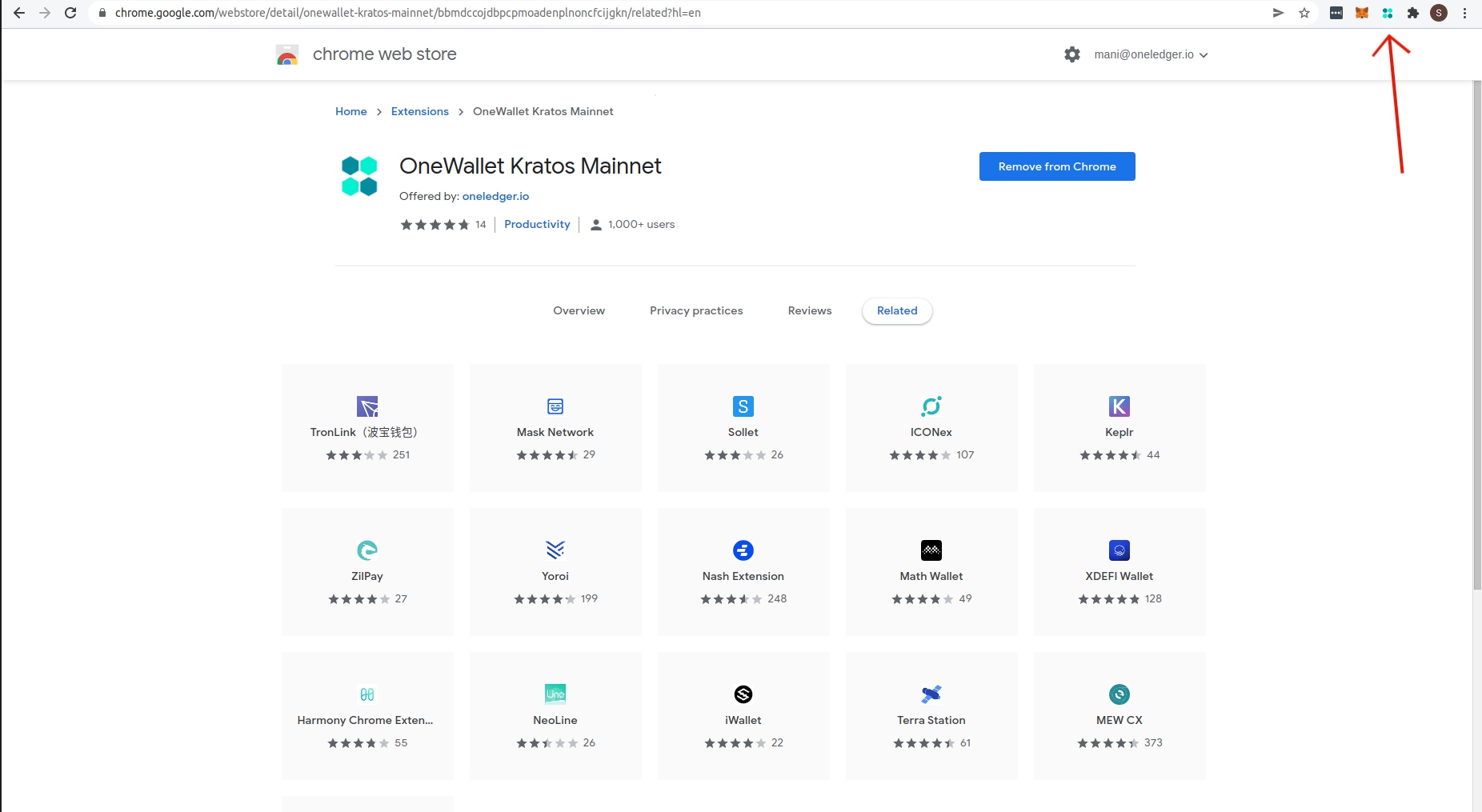The width and height of the screenshot is (1482, 812).
Task: Click the page vertical scrollbar
Action: 1476,336
